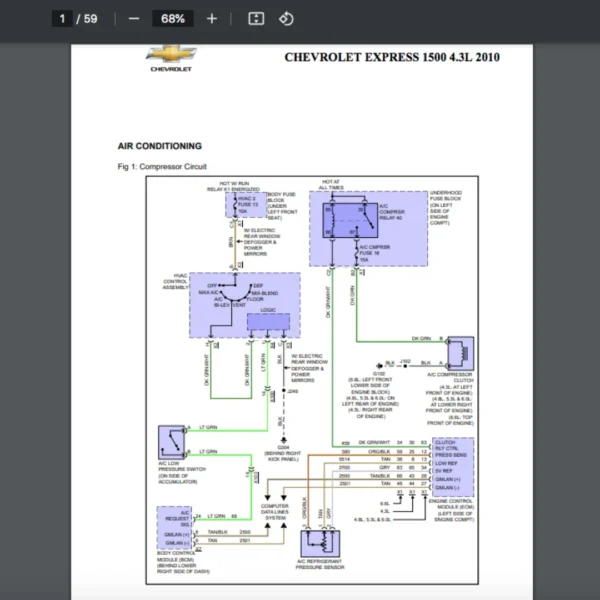Rotate the document counterclockwise
The image size is (600, 600).
286,18
